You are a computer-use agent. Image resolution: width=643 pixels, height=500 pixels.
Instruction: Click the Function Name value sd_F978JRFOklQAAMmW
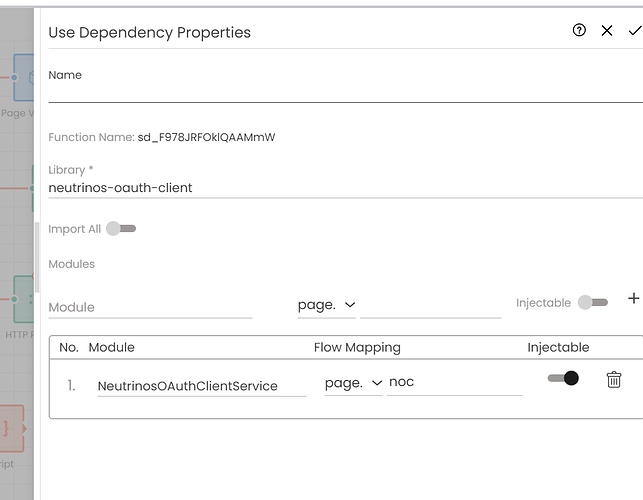206,137
